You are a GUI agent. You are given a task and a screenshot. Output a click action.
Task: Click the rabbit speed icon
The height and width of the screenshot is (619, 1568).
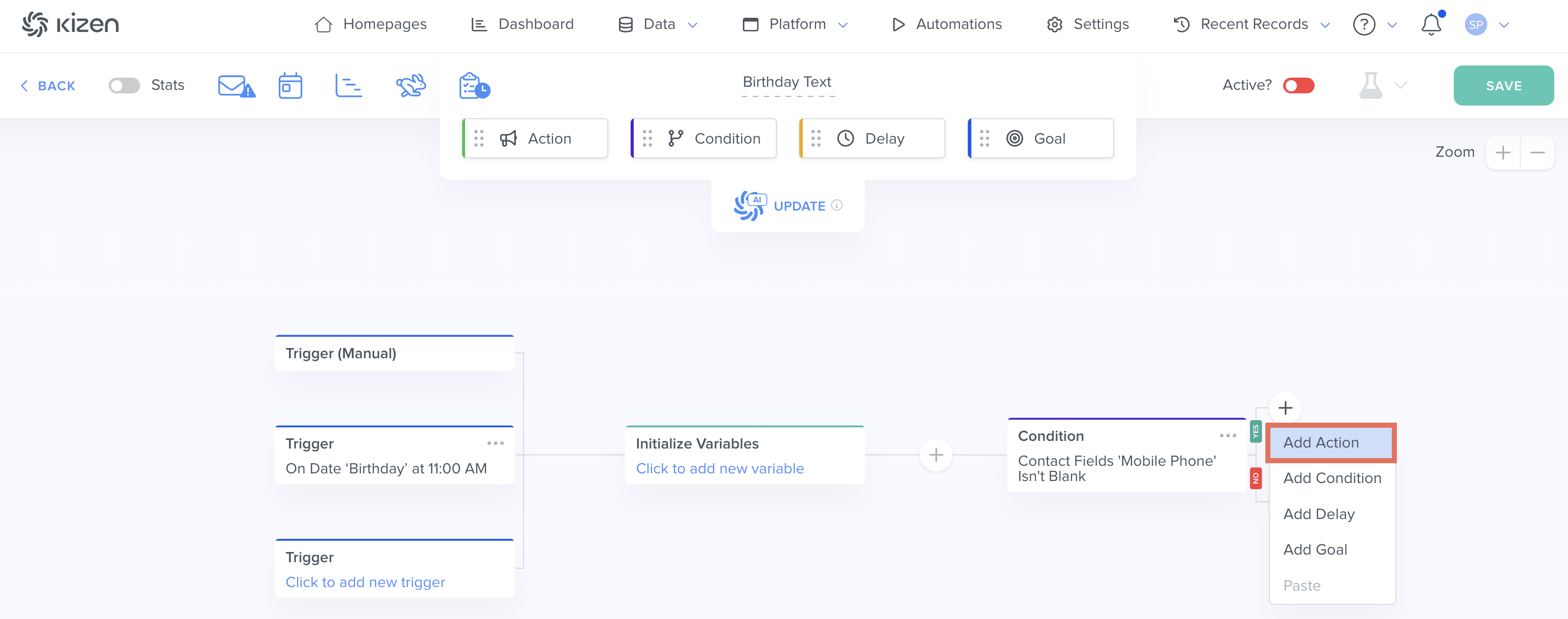[411, 86]
